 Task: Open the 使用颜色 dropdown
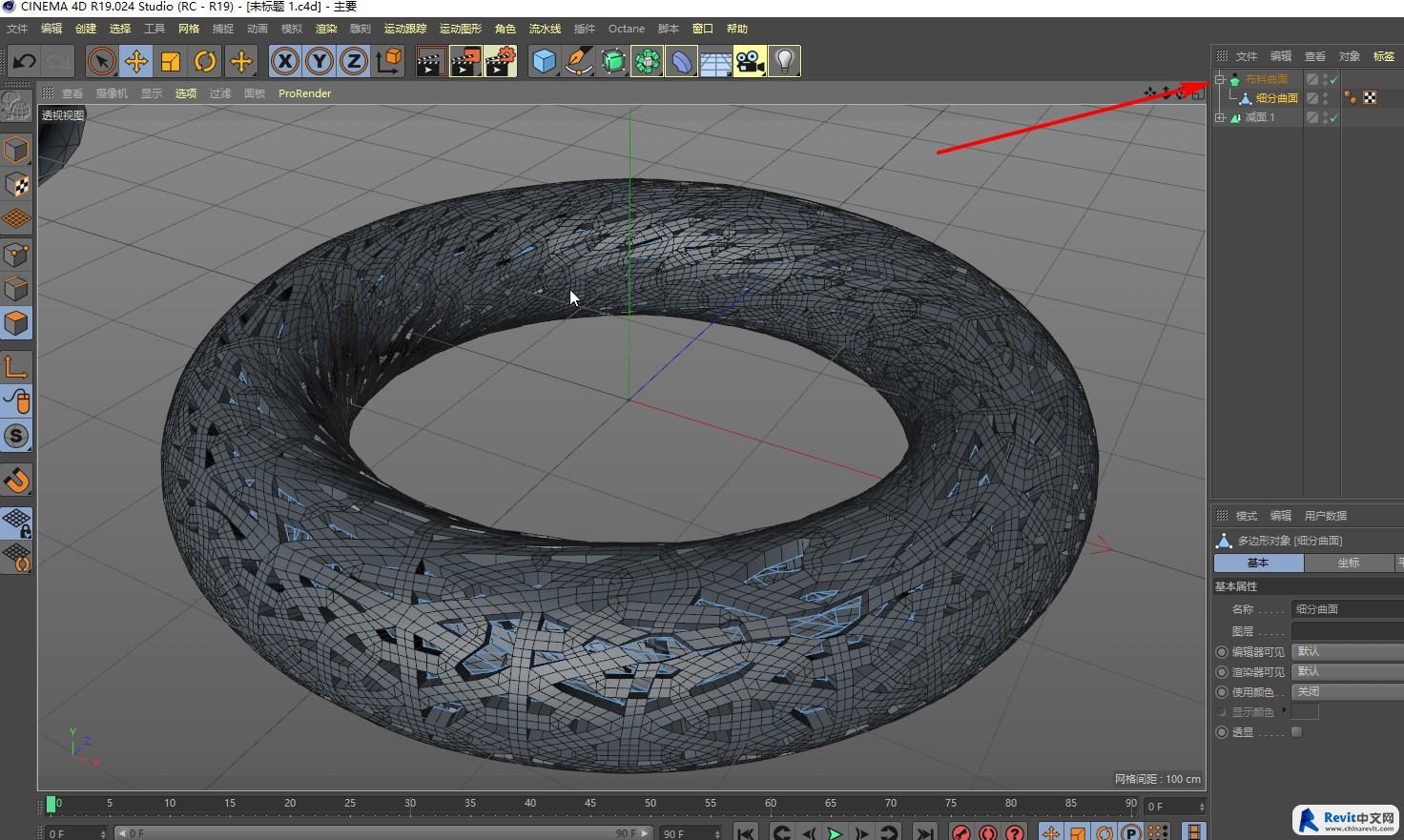pyautogui.click(x=1348, y=691)
